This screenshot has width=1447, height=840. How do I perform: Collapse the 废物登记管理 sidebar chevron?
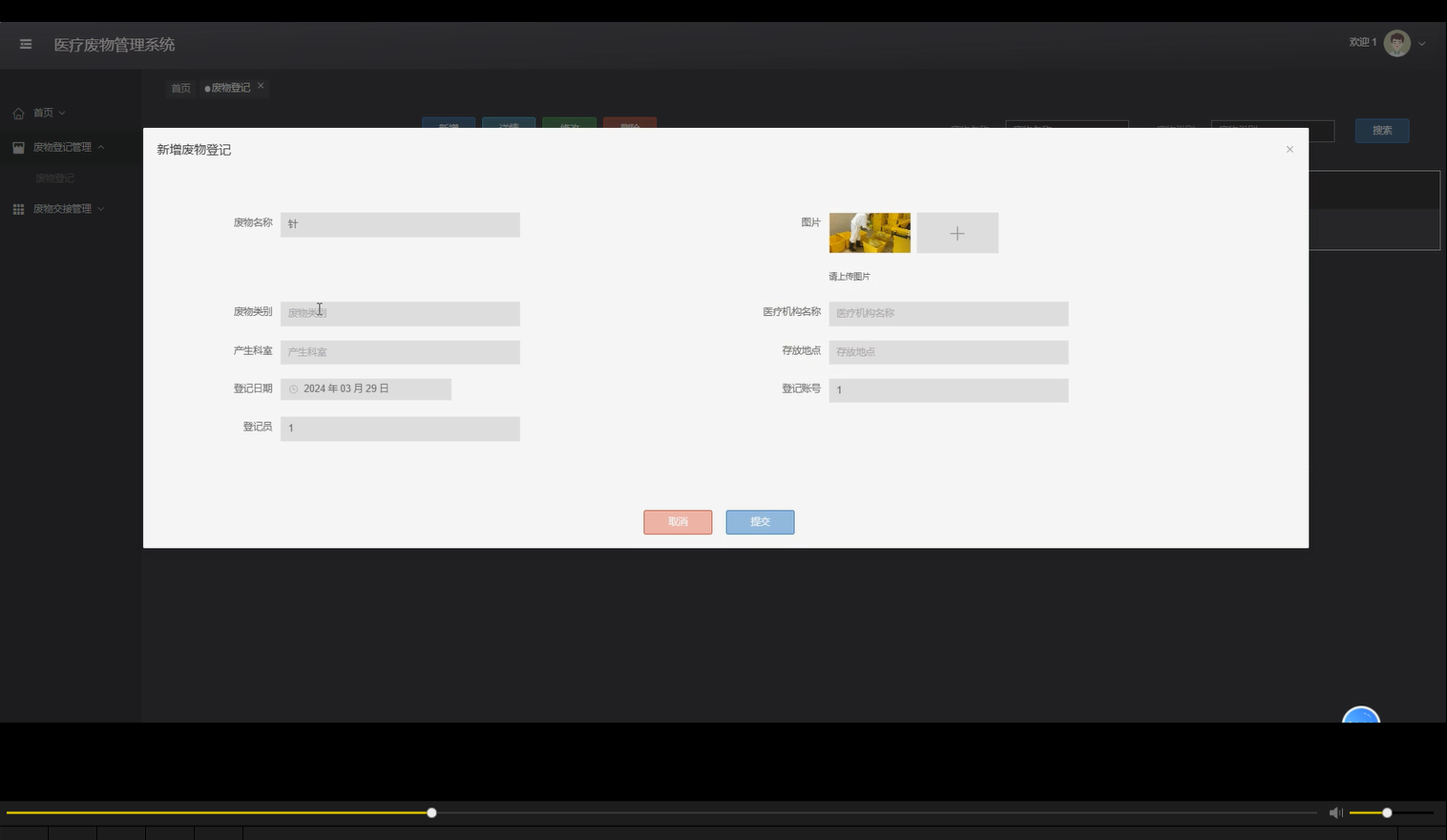pos(100,147)
